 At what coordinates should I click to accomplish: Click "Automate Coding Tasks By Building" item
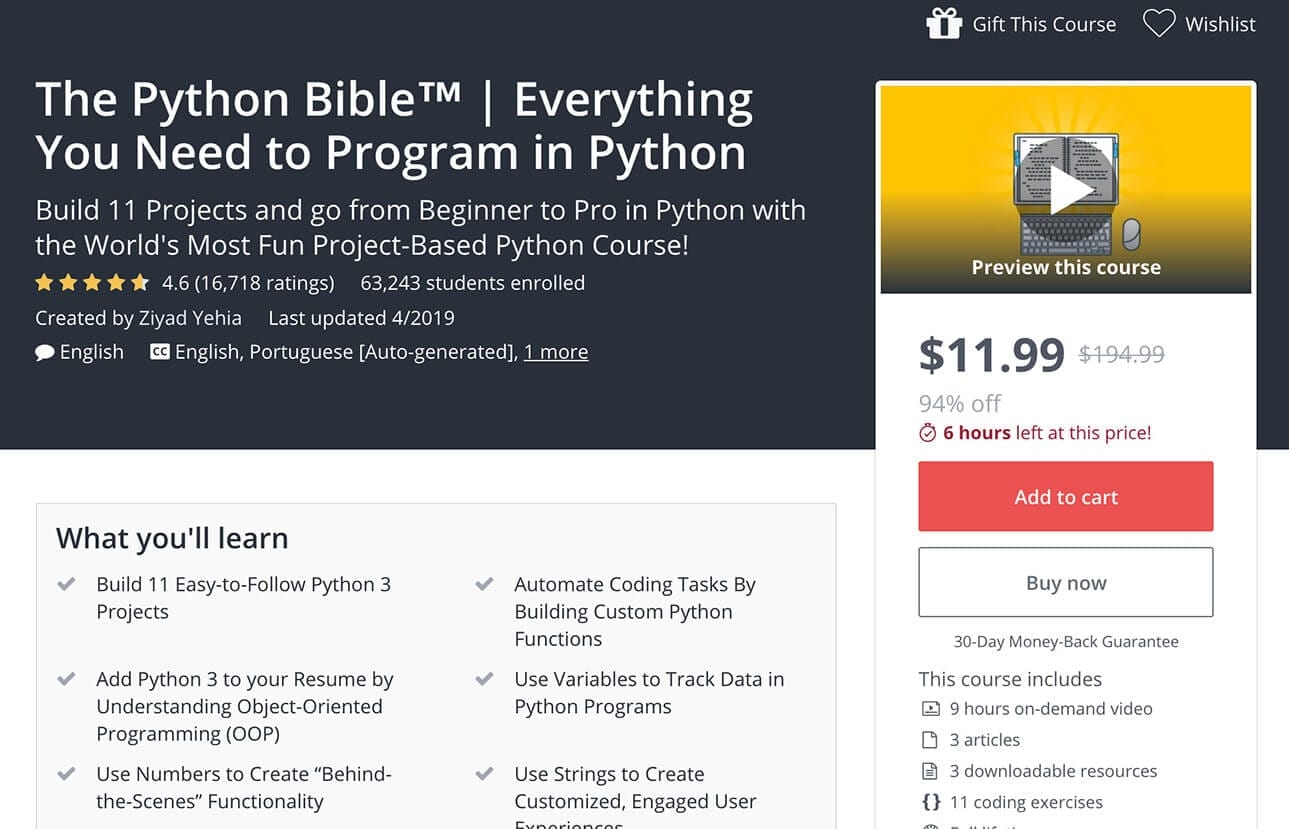[x=635, y=611]
